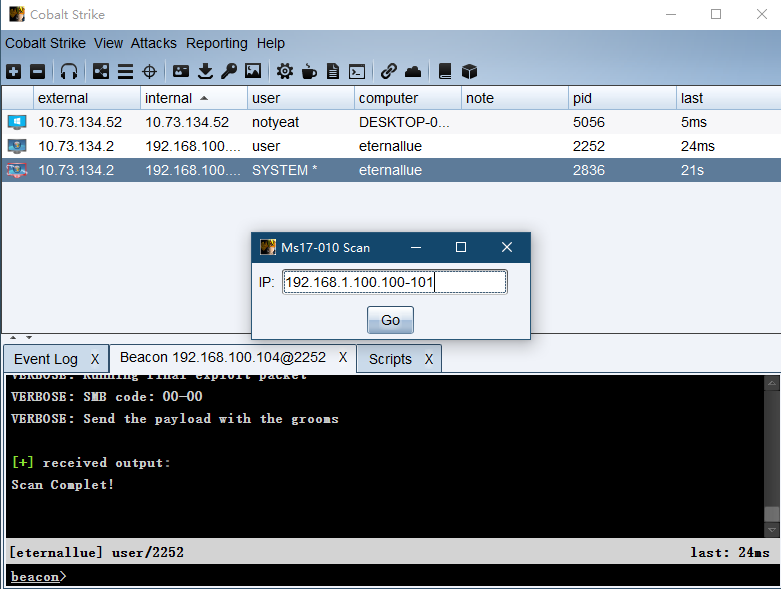Generate Windows executable via the gear icon
Image resolution: width=781 pixels, height=589 pixels.
pos(285,72)
